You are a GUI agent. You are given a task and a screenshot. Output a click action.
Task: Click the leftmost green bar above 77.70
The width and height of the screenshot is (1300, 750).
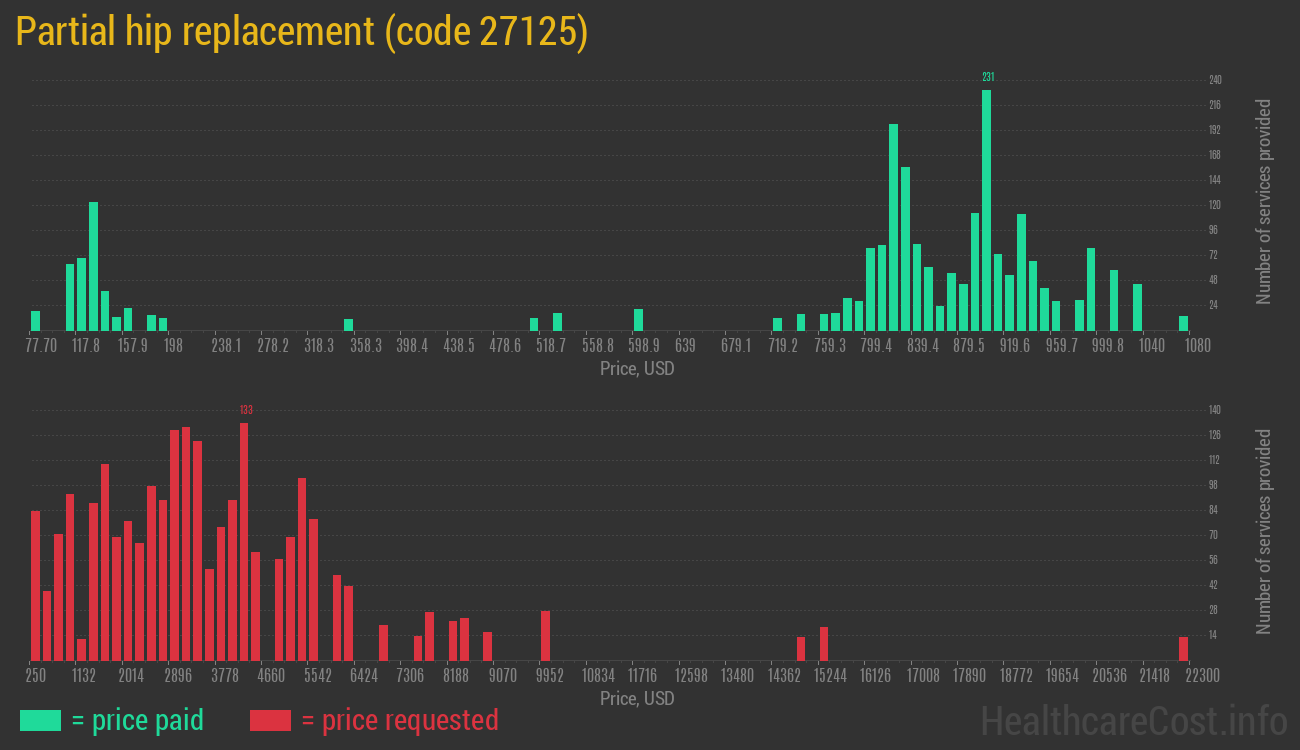coord(36,321)
